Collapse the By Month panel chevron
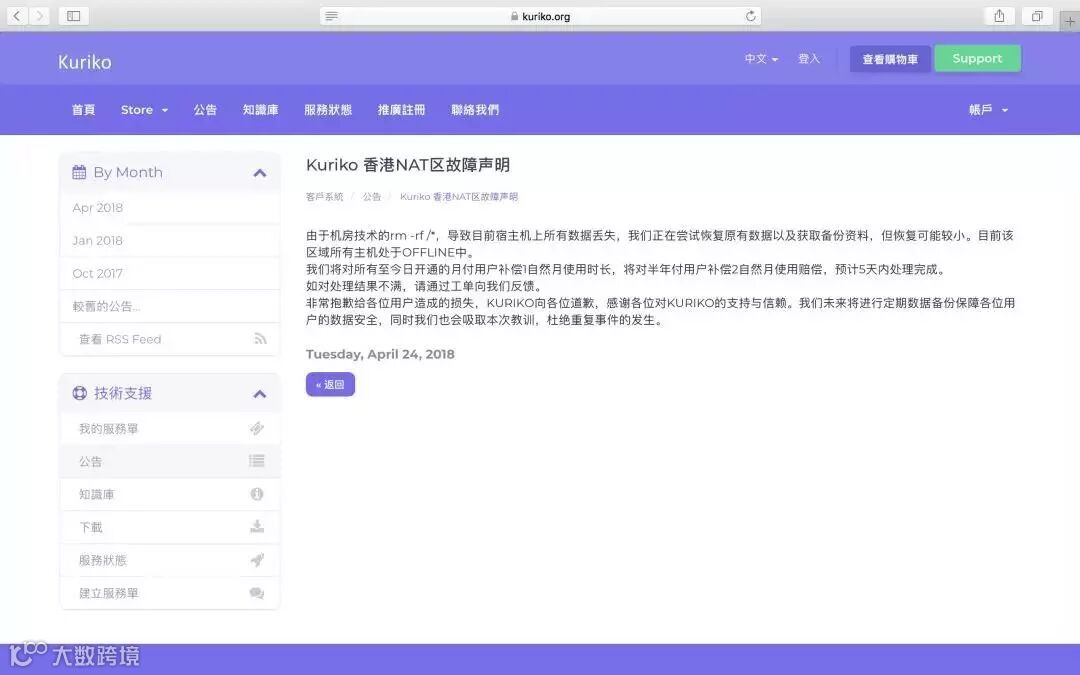 [x=260, y=173]
